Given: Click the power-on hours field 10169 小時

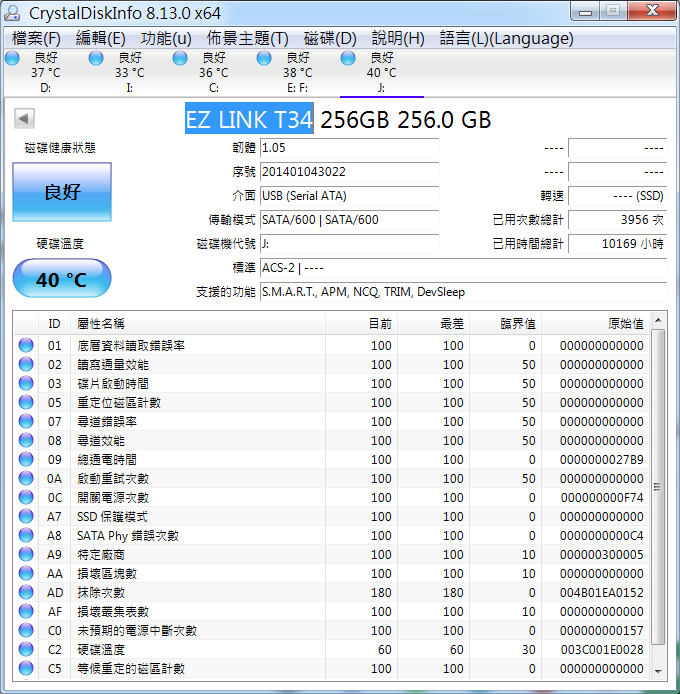Looking at the screenshot, I should 618,244.
